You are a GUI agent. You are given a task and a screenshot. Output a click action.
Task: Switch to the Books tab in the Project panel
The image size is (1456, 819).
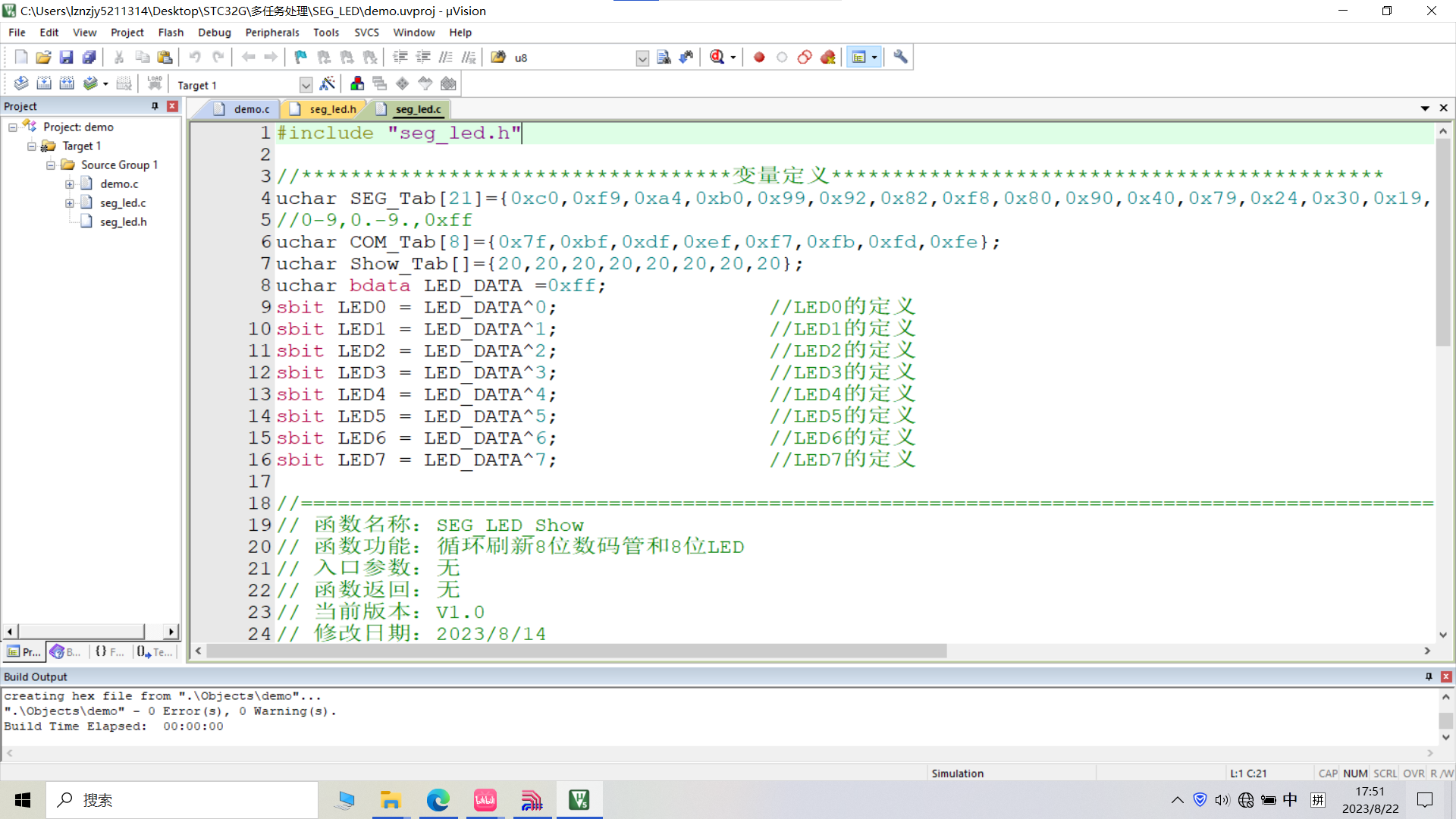tap(65, 651)
